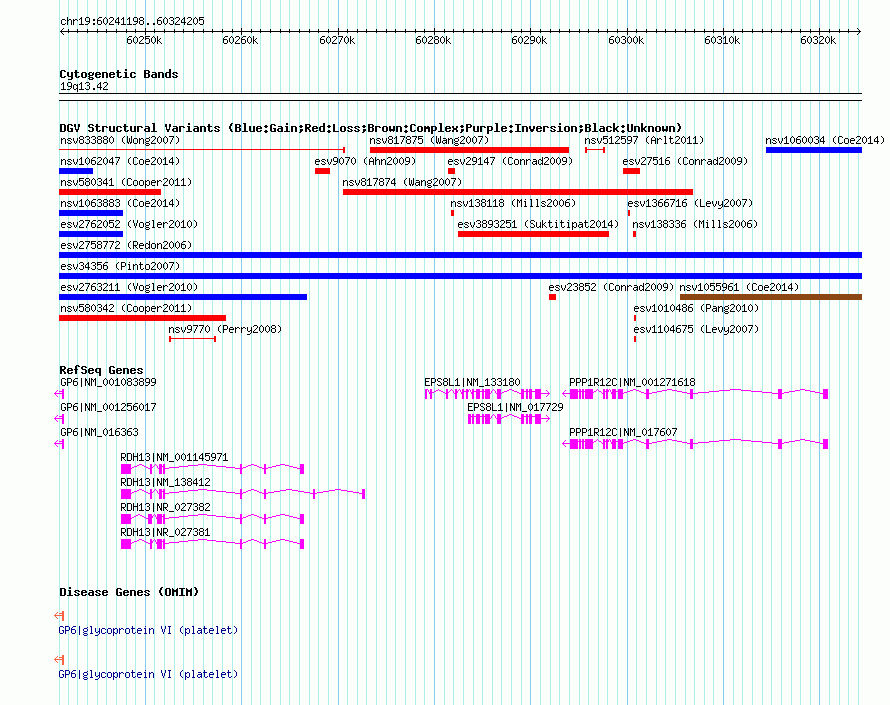Click the 60250k ruler label

coord(144,40)
